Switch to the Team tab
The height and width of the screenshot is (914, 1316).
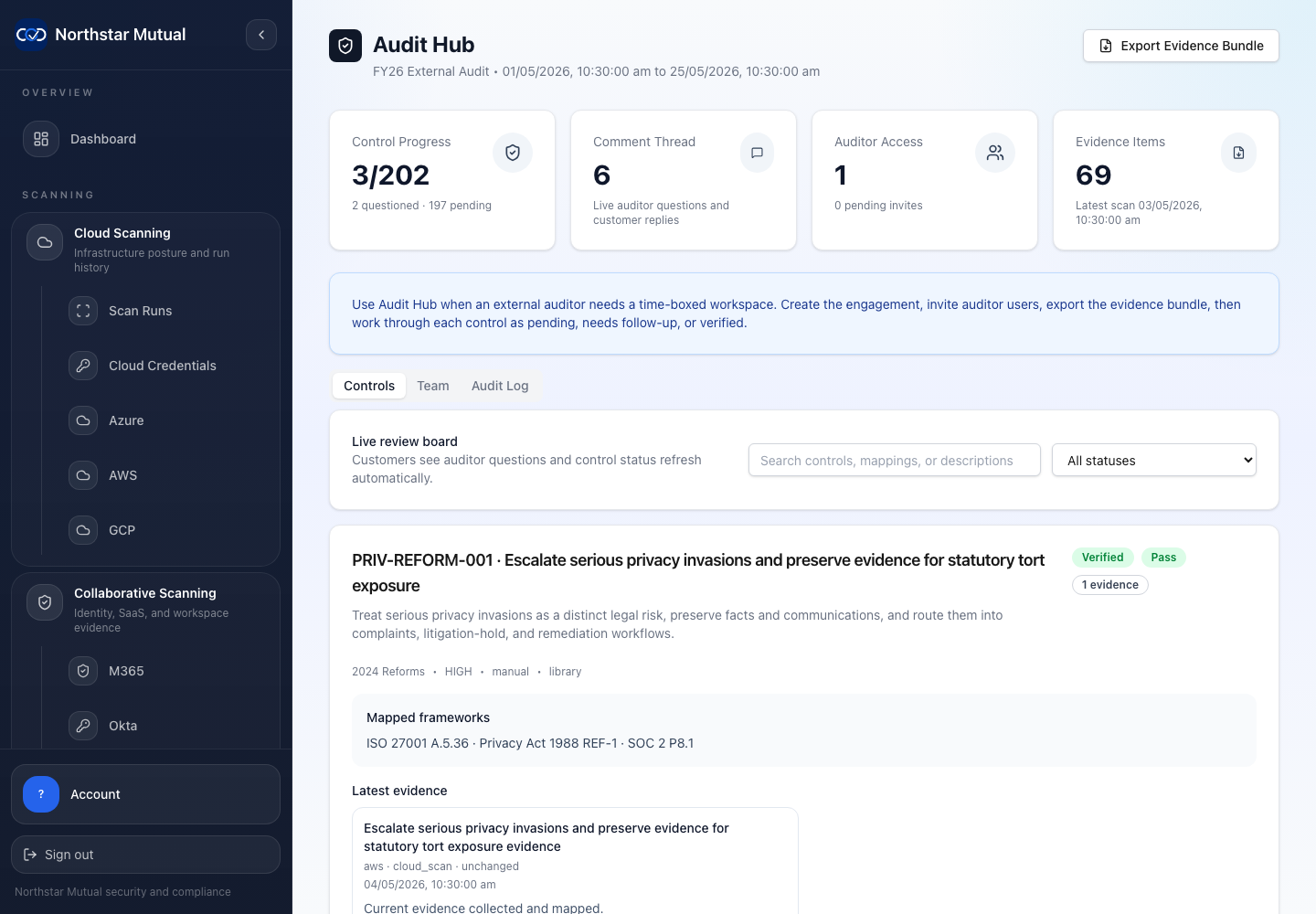(x=433, y=386)
